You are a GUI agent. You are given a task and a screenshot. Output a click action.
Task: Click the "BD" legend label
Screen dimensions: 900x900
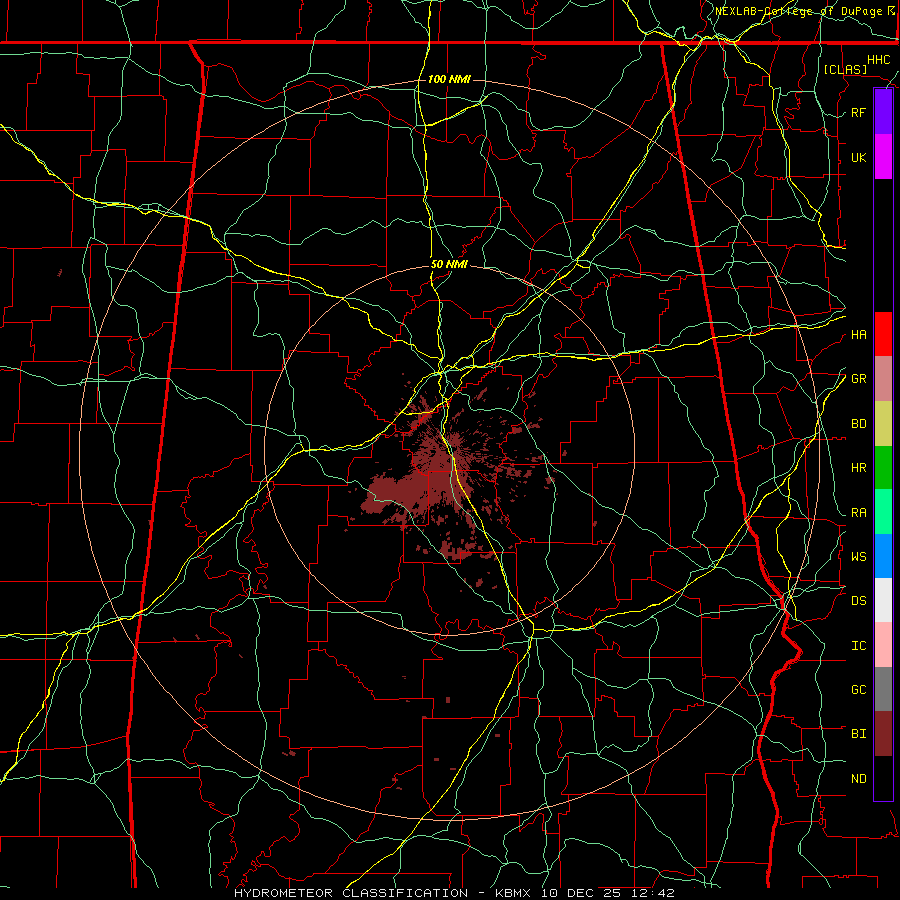click(858, 424)
